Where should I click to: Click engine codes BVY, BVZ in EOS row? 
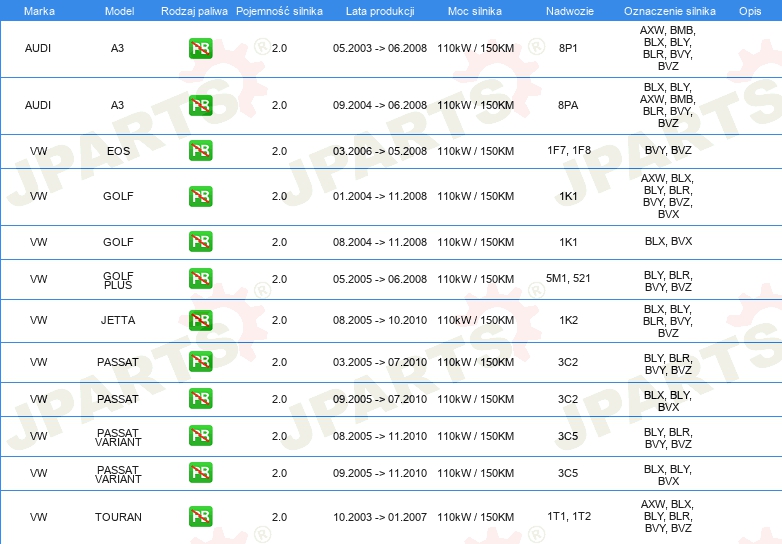(x=668, y=150)
